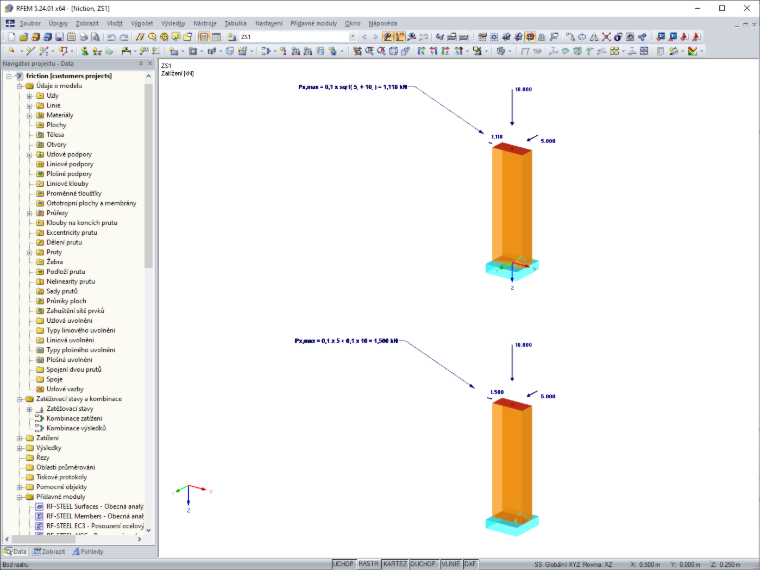Click the Kombinace zatížení tree icon
Image resolution: width=760 pixels, height=570 pixels.
40,418
